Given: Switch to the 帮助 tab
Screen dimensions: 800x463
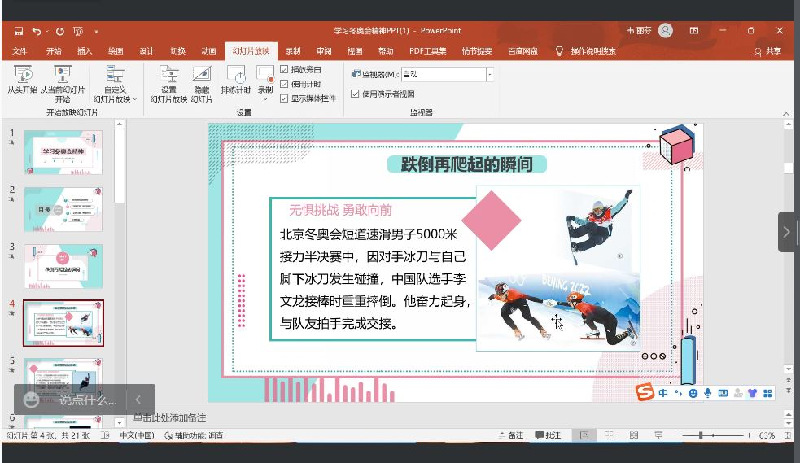Looking at the screenshot, I should 385,51.
